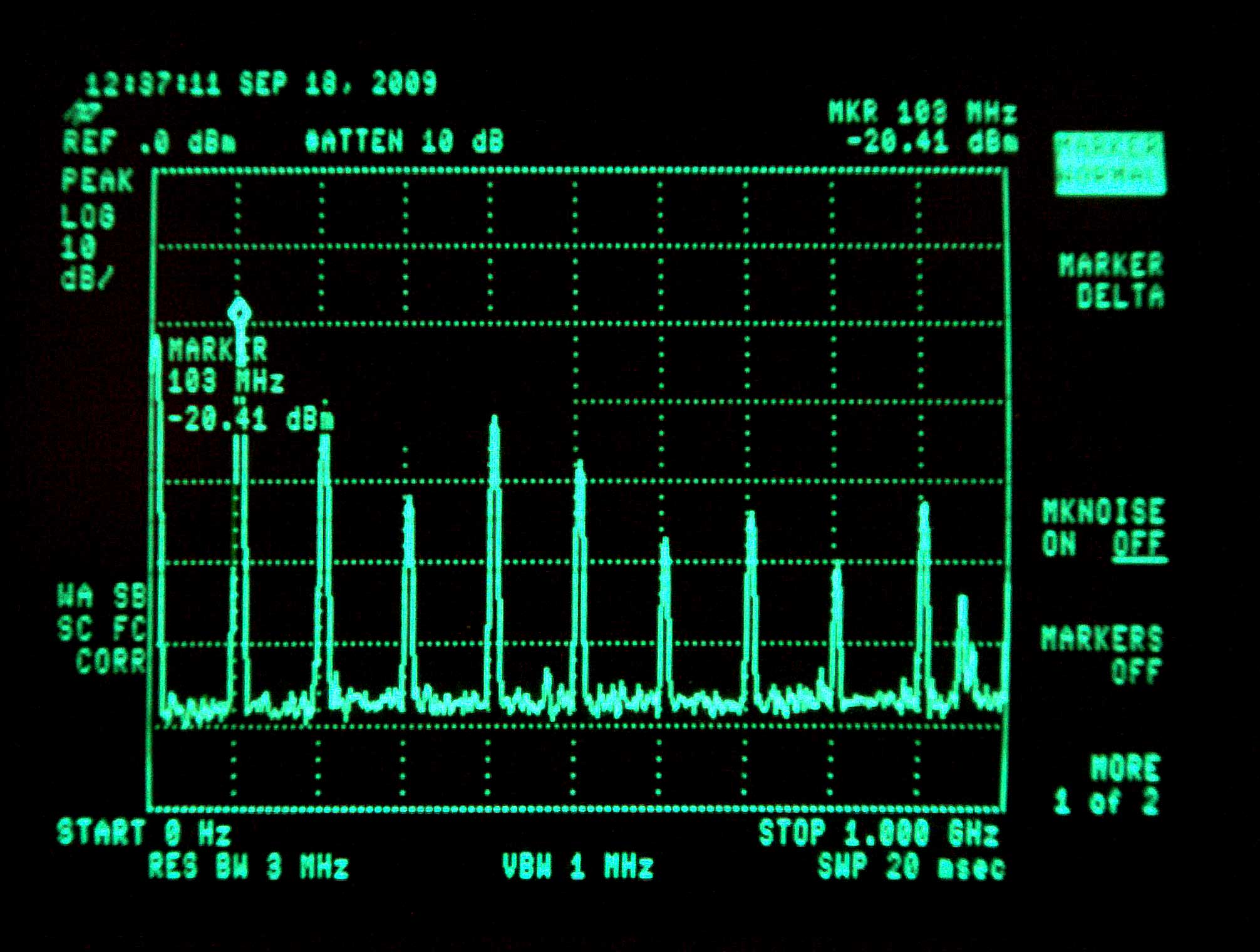Click the MARKER 103 MHz text inside graticule
This screenshot has height=952, width=1260.
[225, 366]
